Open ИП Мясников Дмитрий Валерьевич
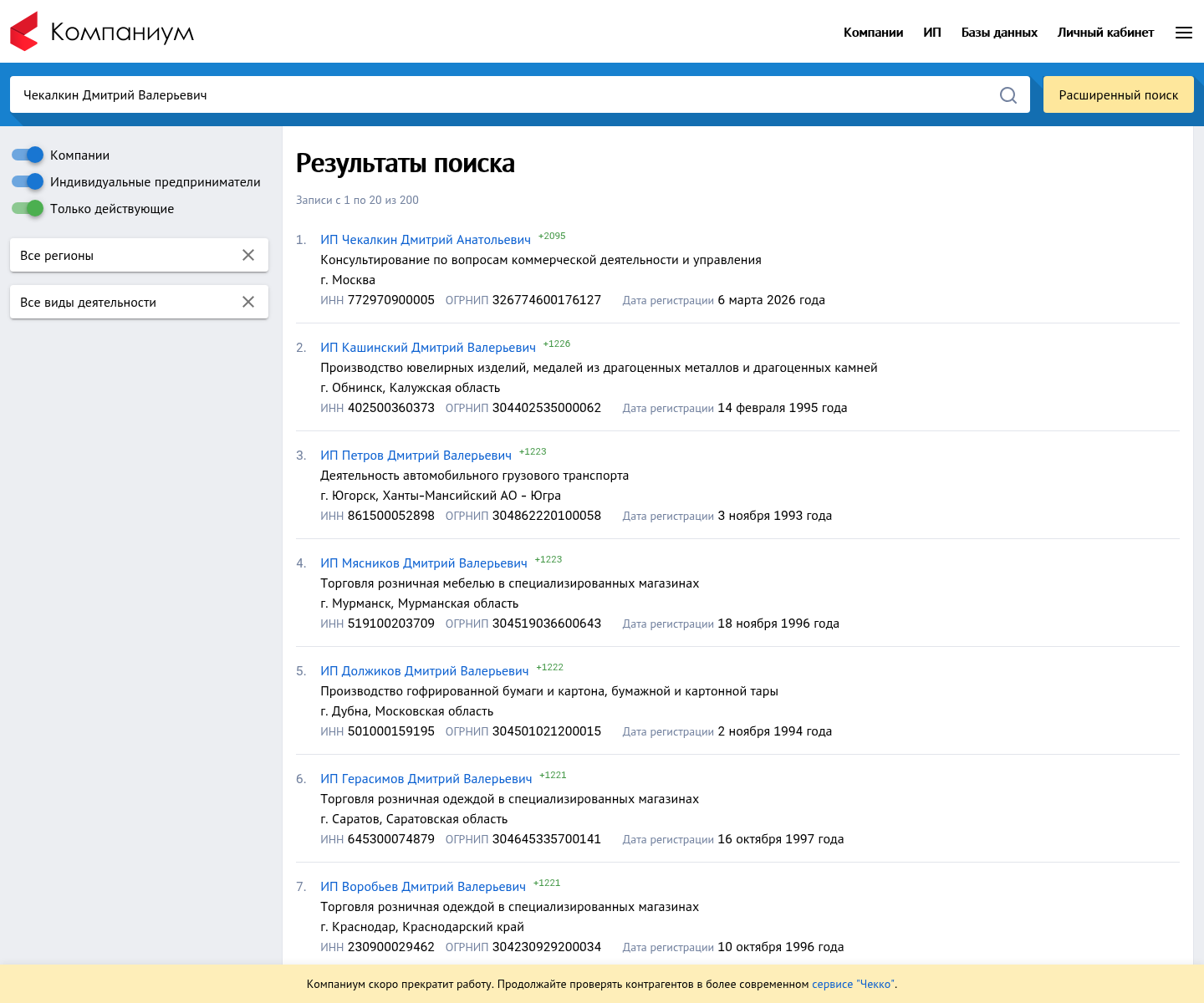The width and height of the screenshot is (1204, 1003). click(x=424, y=563)
